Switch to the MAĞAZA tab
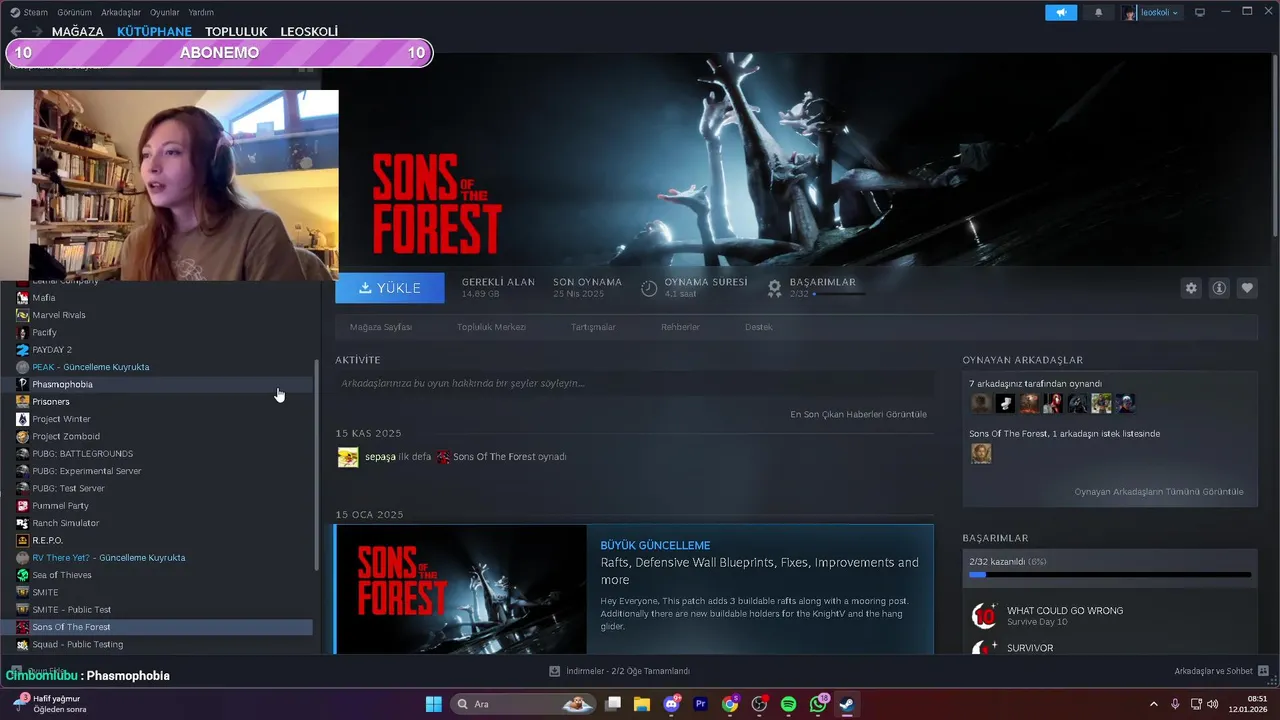1280x720 pixels. (x=77, y=31)
